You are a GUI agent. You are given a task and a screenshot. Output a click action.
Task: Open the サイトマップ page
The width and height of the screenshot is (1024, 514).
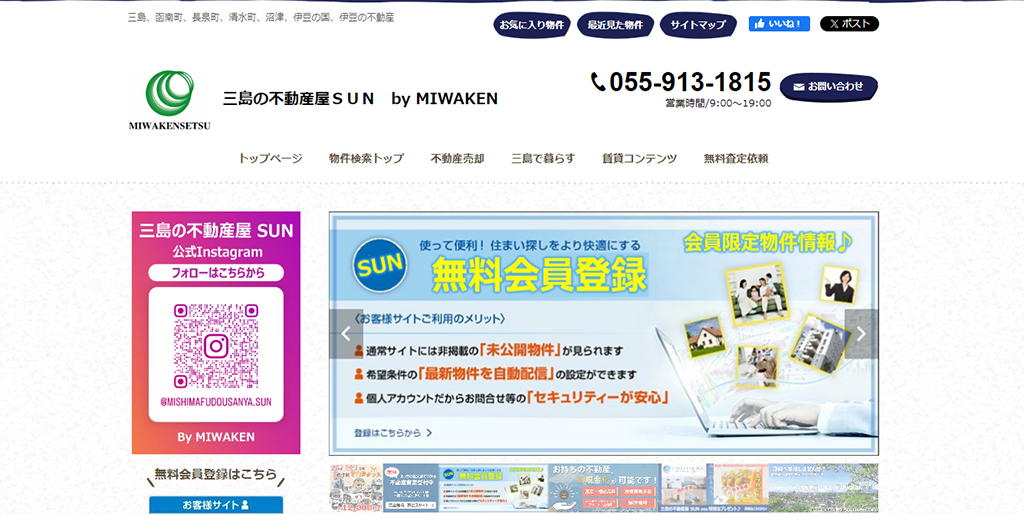point(698,25)
